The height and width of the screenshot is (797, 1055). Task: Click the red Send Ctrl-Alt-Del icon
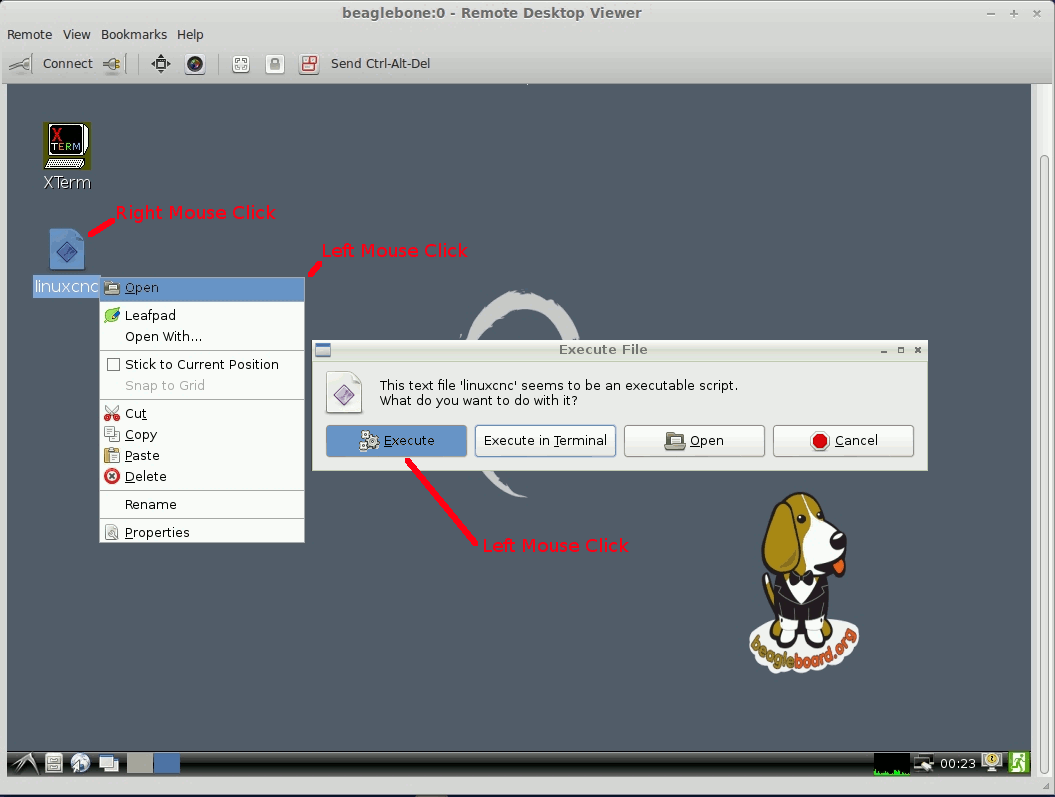[x=309, y=64]
